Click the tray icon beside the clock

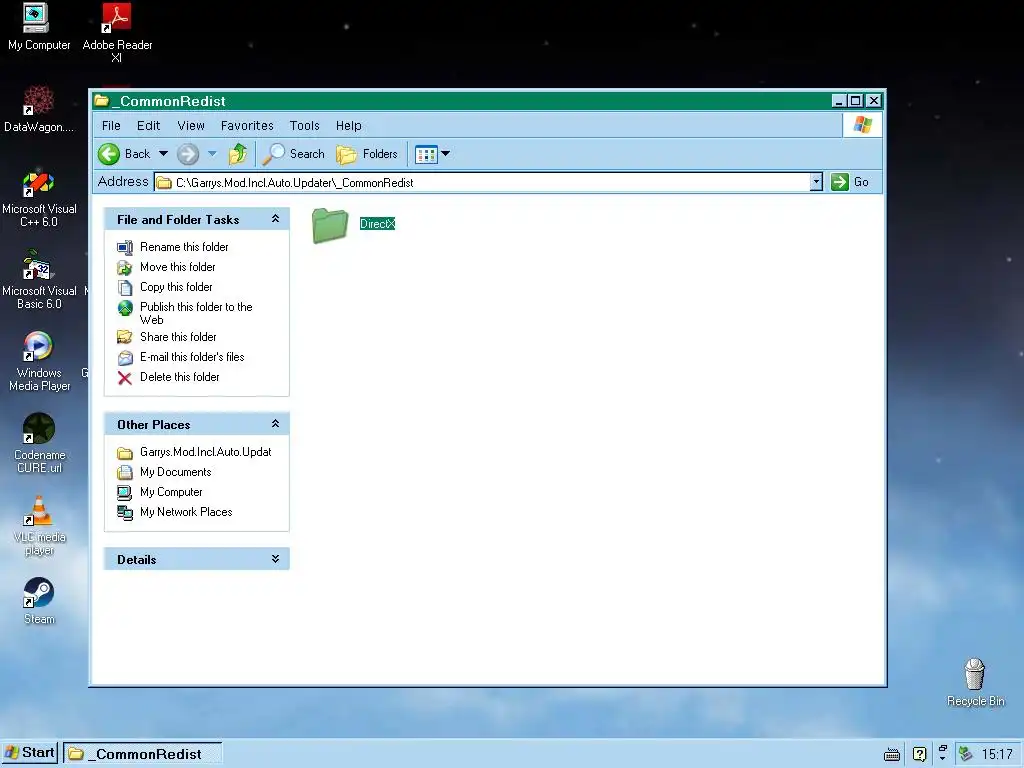pos(965,754)
